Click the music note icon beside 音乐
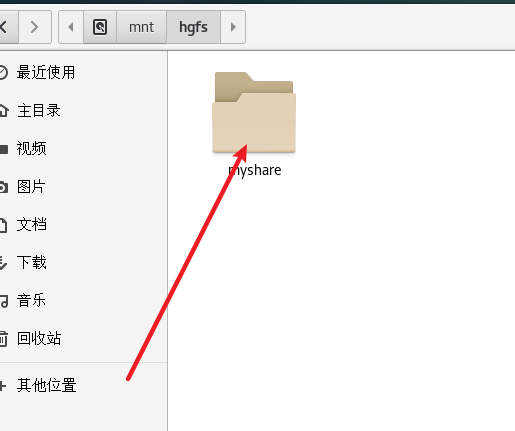Screen dimensions: 515x431 4,301
